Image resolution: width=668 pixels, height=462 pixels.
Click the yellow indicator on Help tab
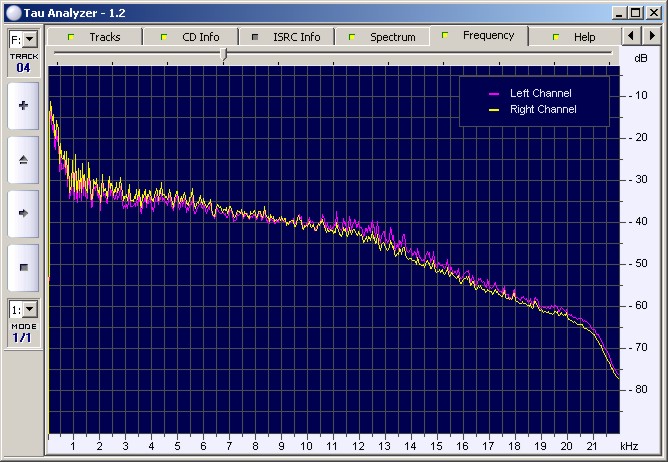[556, 37]
